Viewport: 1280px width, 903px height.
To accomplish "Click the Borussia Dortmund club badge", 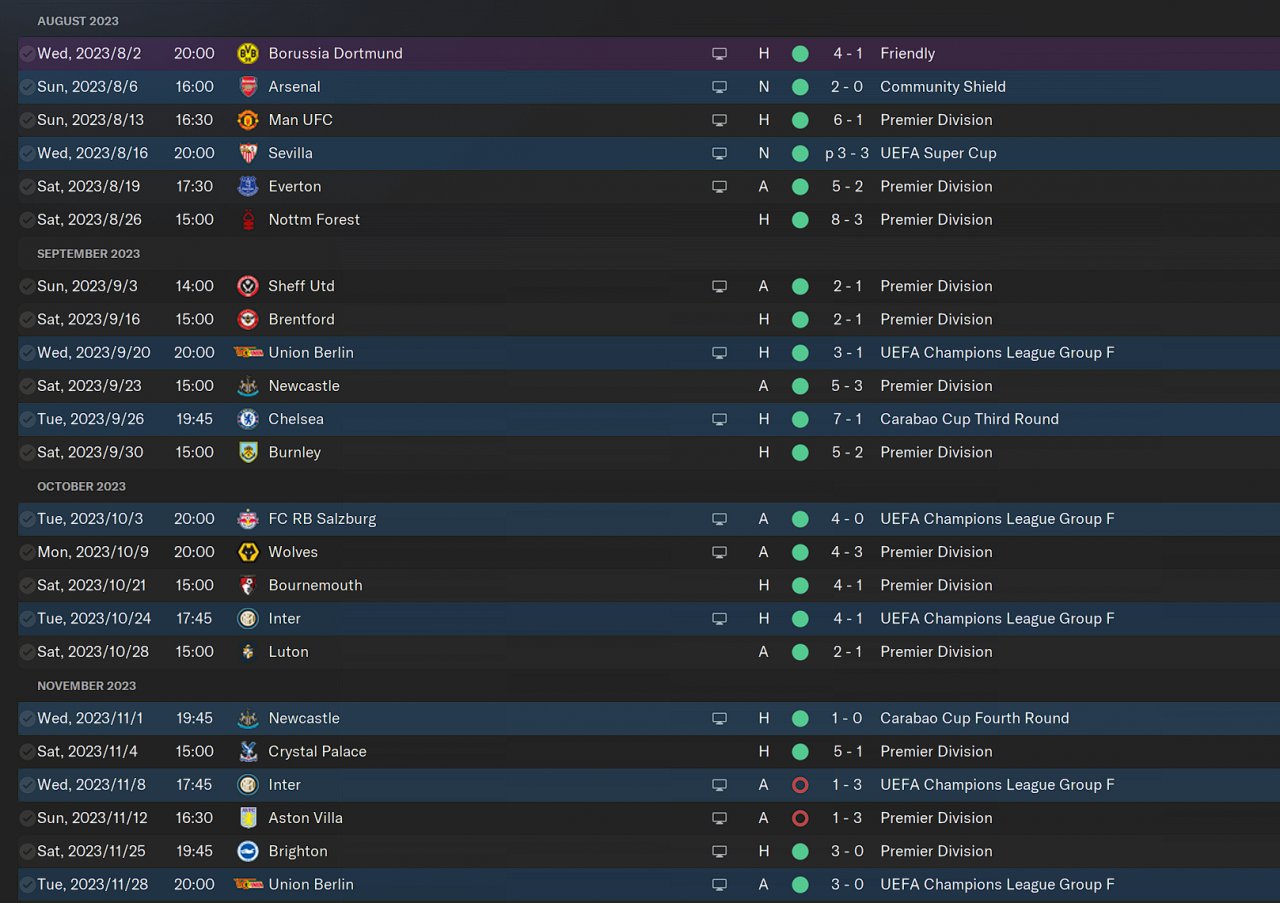I will point(247,54).
